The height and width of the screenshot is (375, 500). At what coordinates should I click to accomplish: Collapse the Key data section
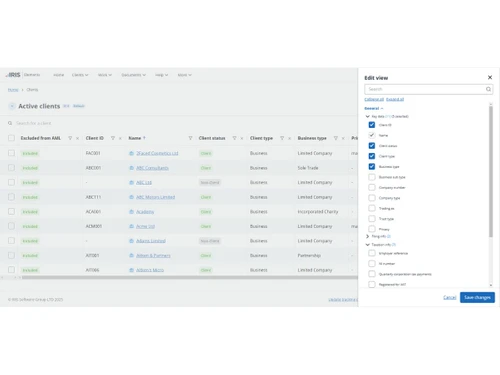(367, 116)
